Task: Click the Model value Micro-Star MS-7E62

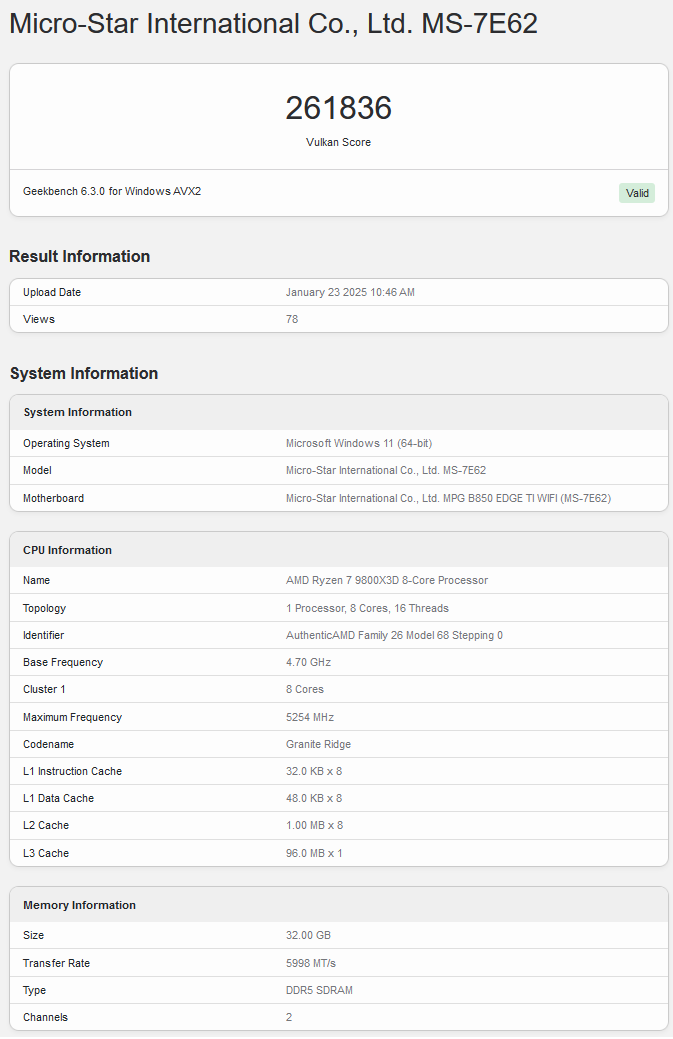Action: (386, 470)
